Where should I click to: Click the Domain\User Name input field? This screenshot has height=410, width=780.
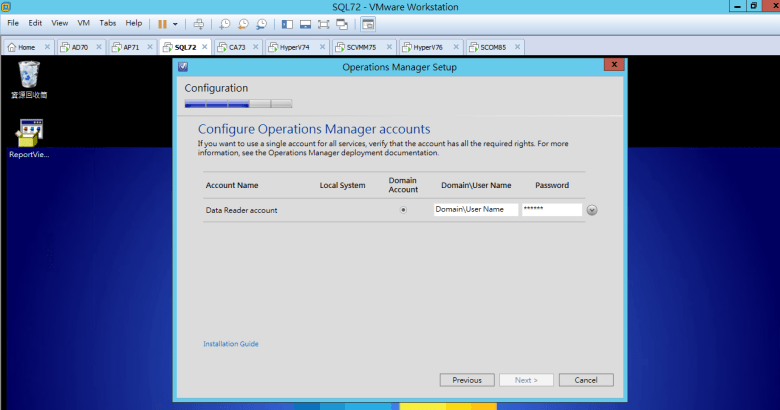(475, 210)
